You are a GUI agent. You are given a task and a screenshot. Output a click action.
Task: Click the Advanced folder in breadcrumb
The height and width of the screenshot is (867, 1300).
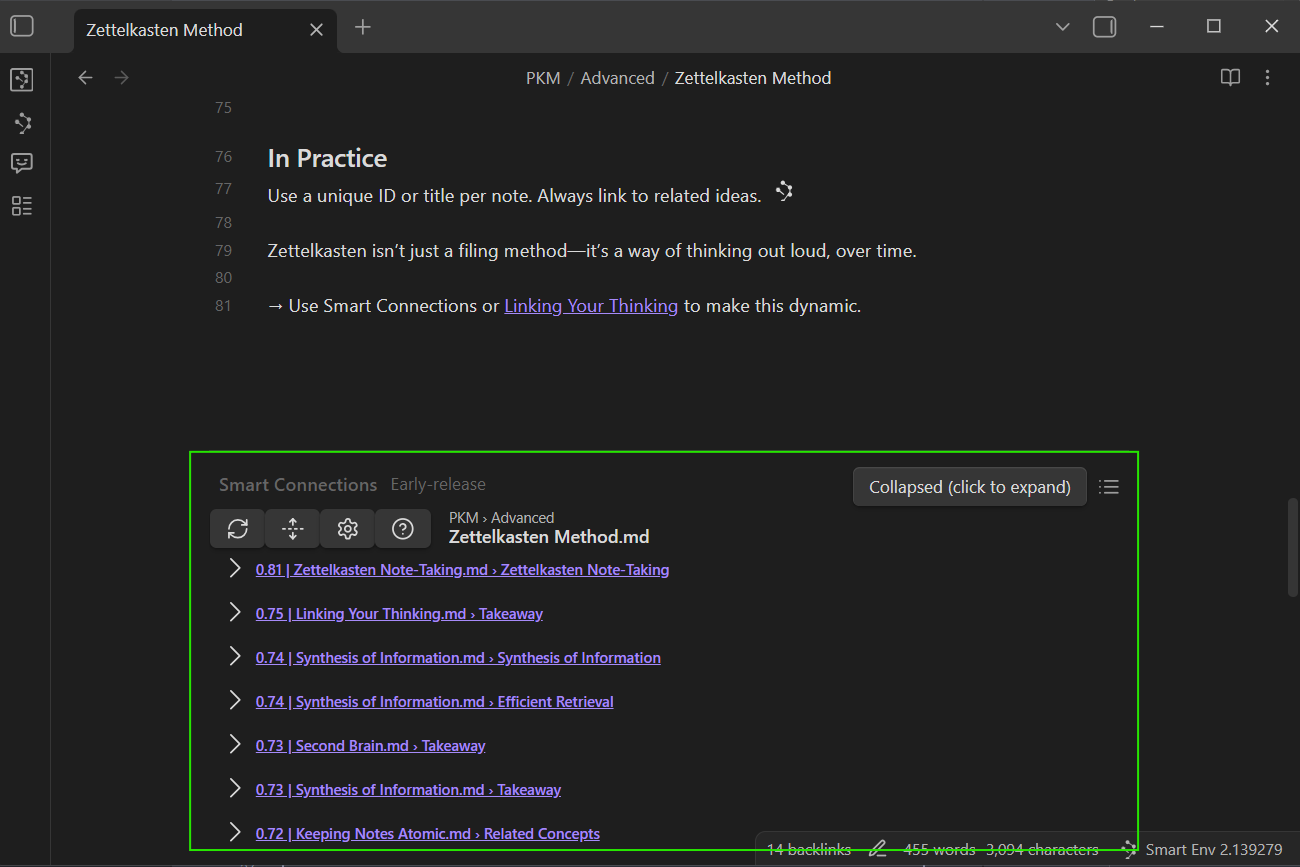(x=617, y=78)
